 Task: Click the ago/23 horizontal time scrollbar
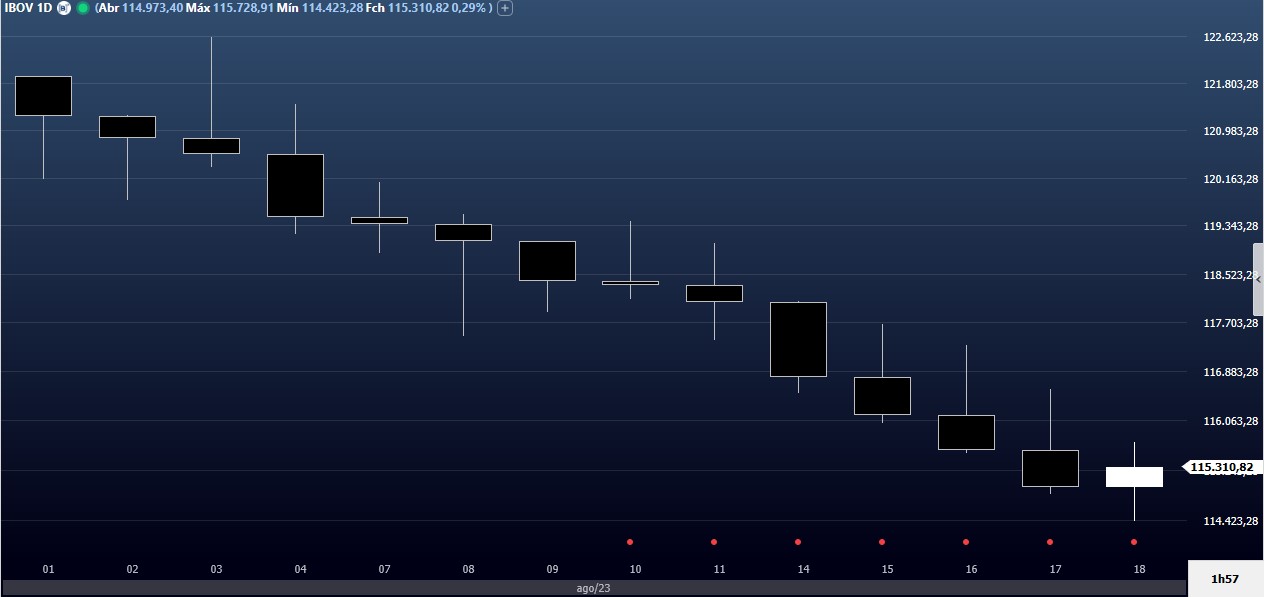pos(593,588)
